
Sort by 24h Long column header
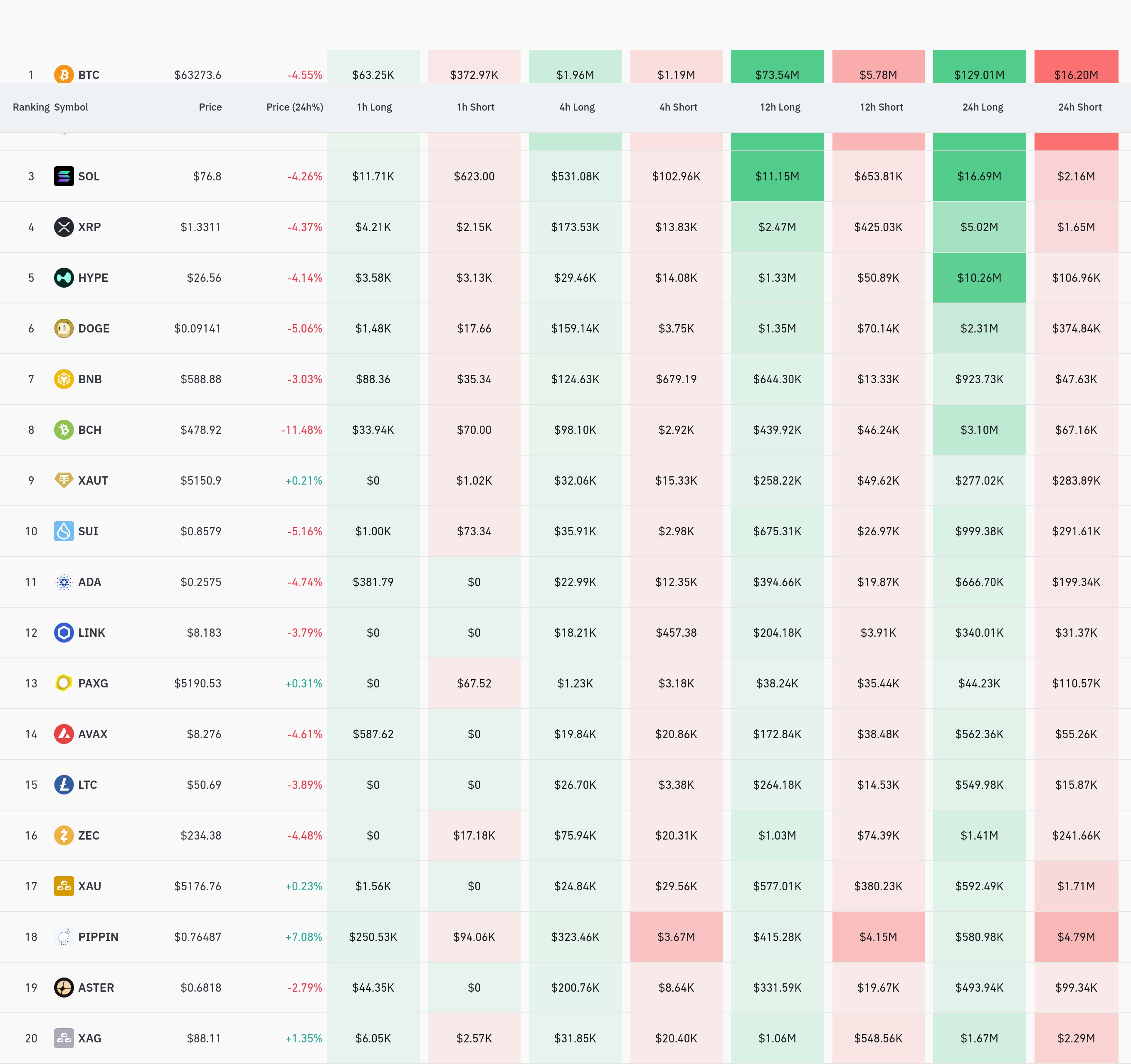[x=983, y=107]
